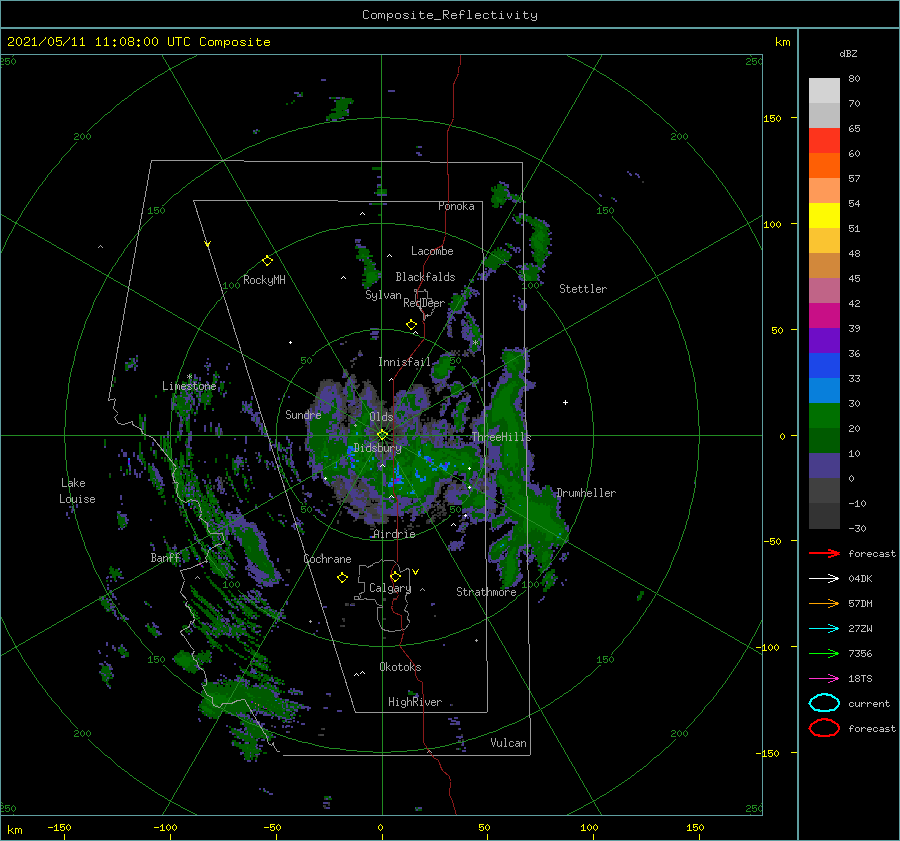Click the yellow diamond marker beside RockyMH
The height and width of the screenshot is (841, 900).
(267, 261)
